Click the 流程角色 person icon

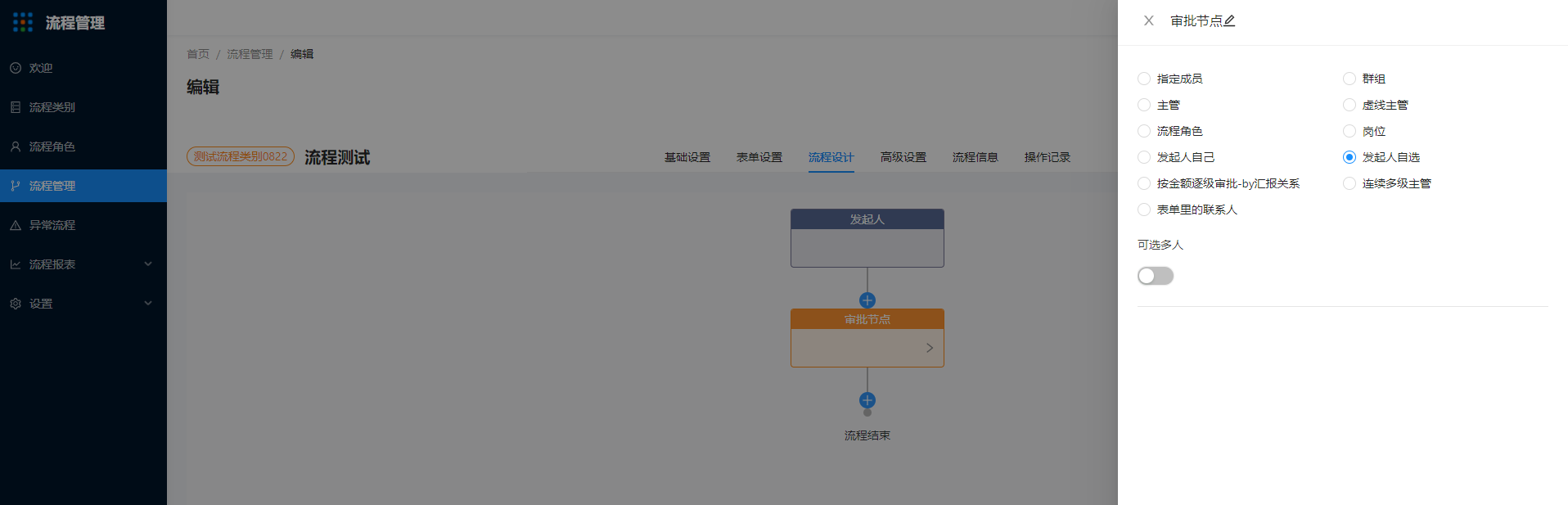tap(16, 147)
